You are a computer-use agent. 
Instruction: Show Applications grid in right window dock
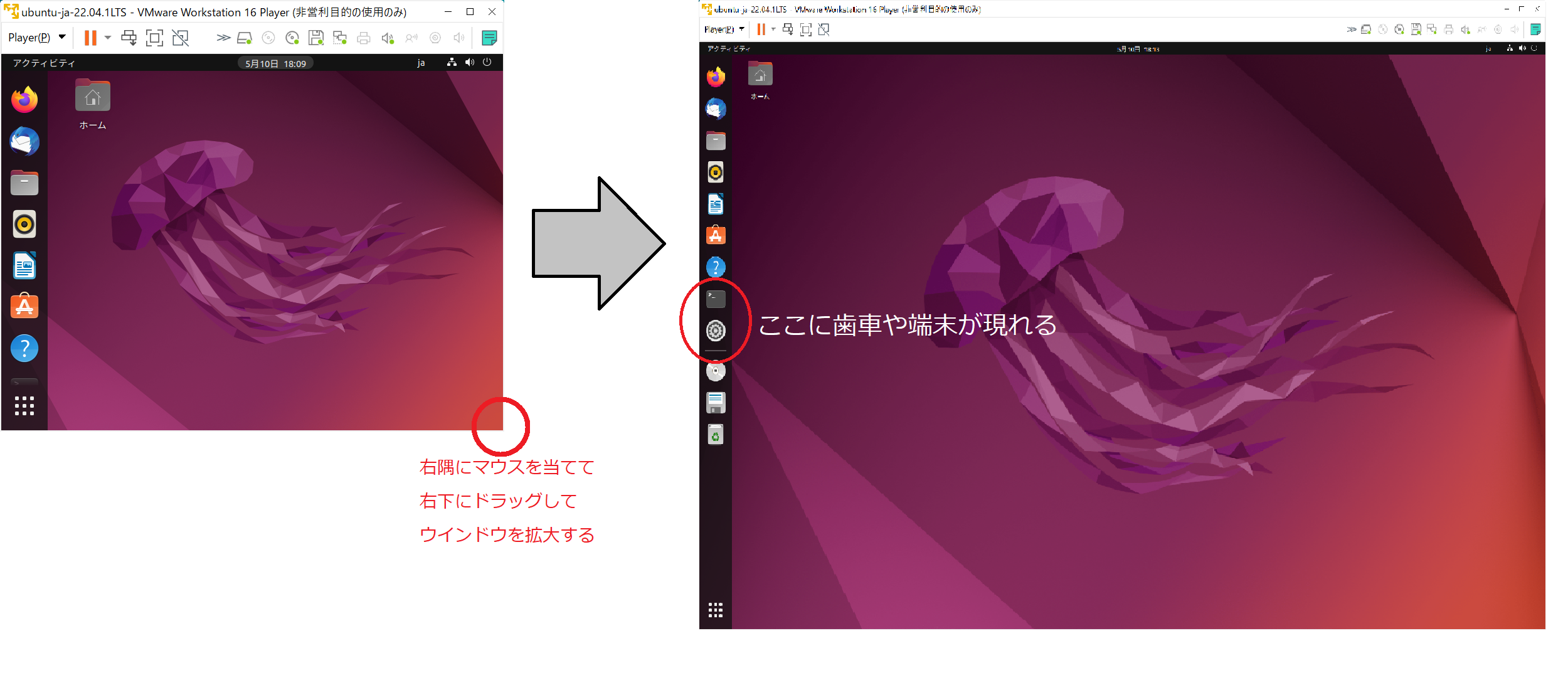716,610
